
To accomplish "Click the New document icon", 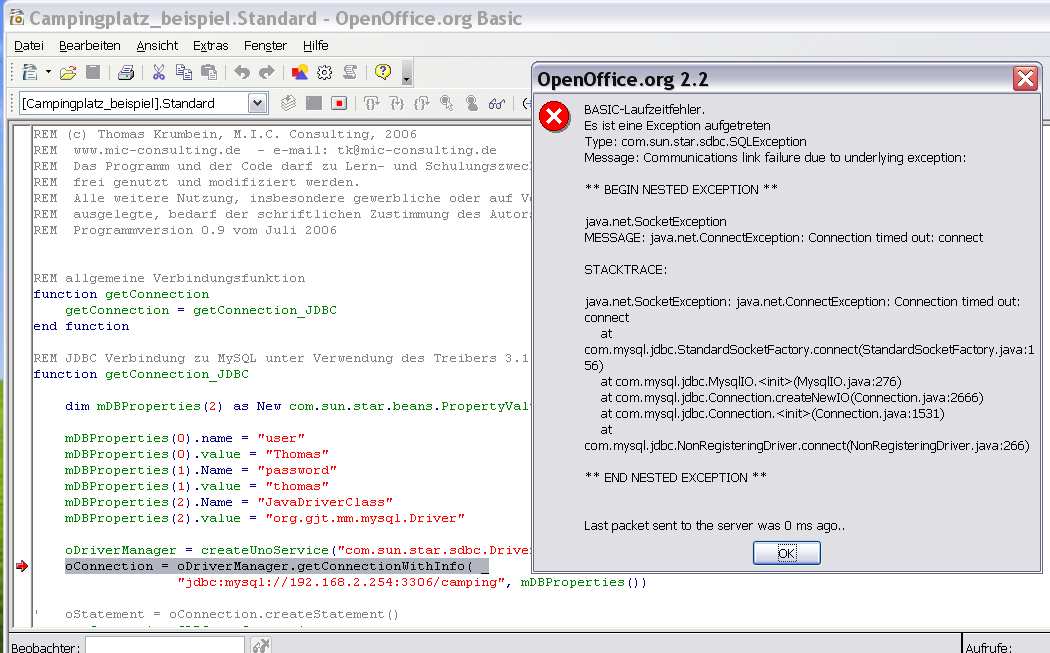I will (x=29, y=72).
